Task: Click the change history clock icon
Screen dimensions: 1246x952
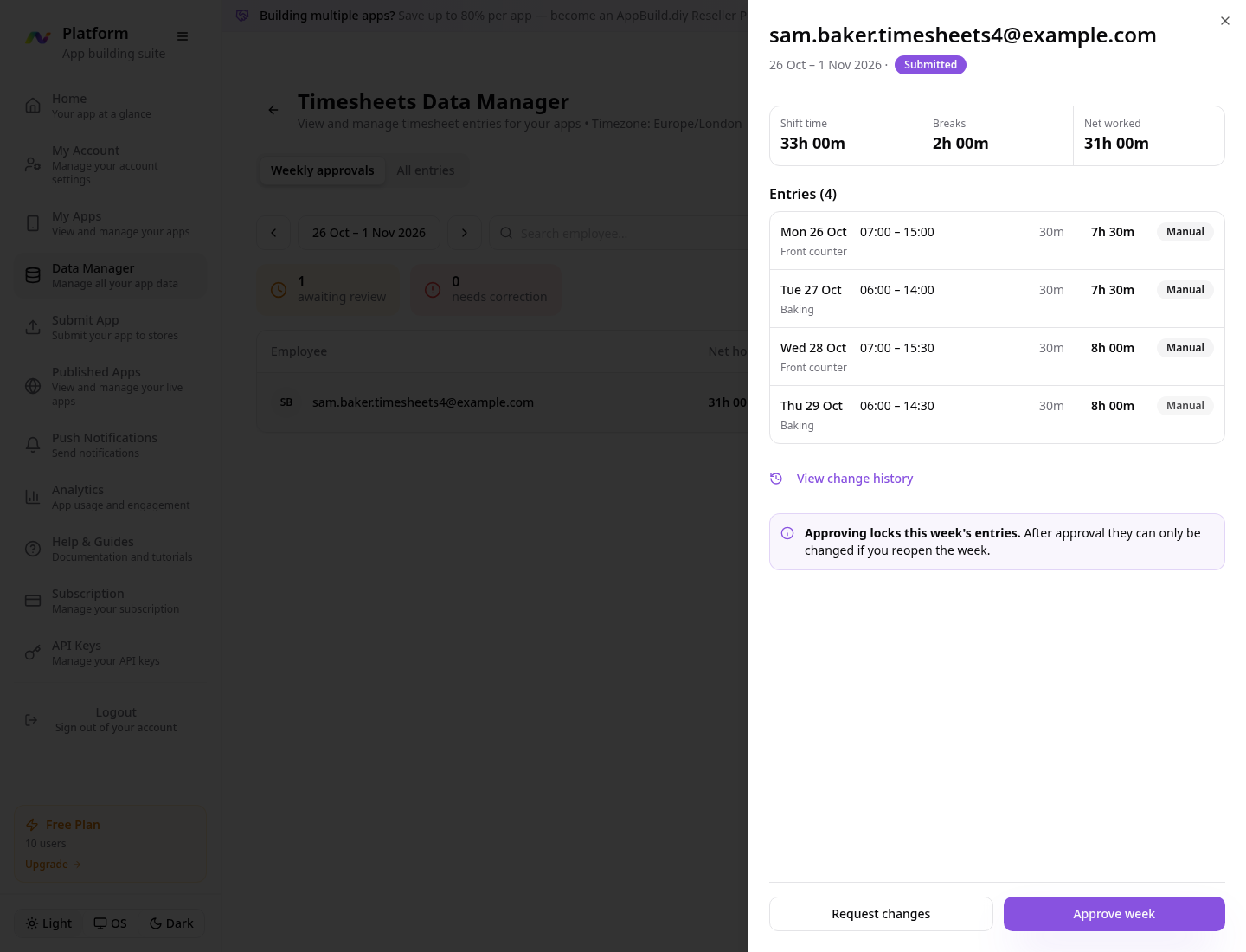Action: point(776,479)
